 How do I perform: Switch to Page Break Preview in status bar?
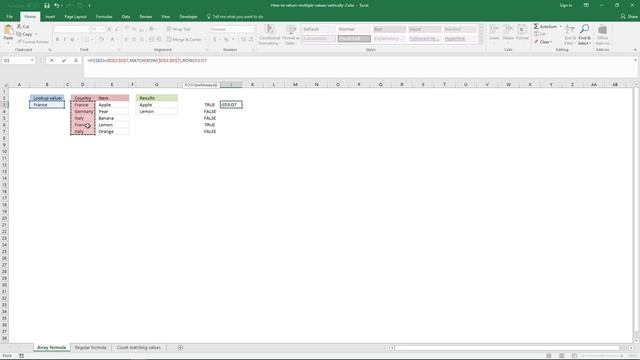tap(574, 356)
